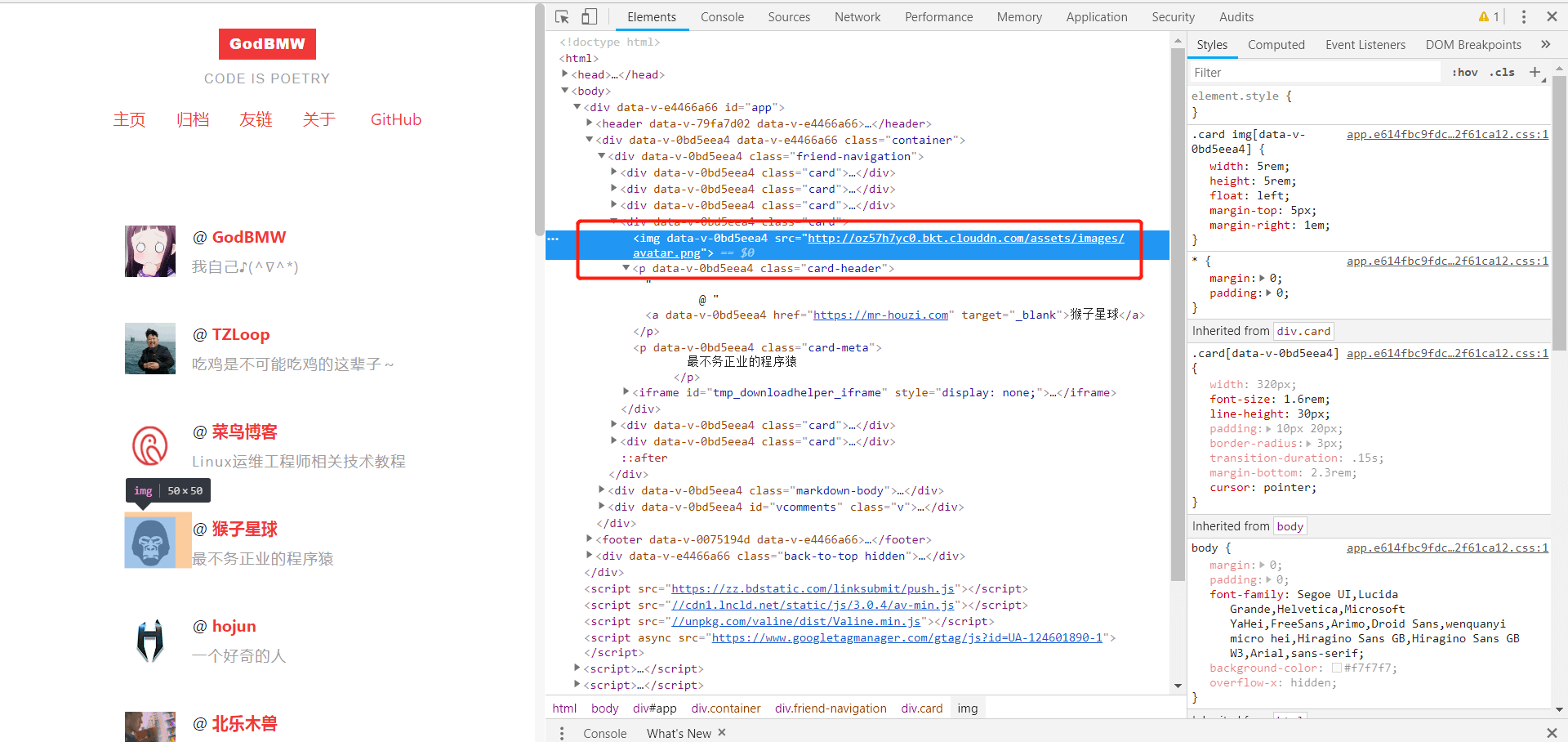Open the hojun friend link
Viewport: 1568px width, 742px height.
click(234, 626)
